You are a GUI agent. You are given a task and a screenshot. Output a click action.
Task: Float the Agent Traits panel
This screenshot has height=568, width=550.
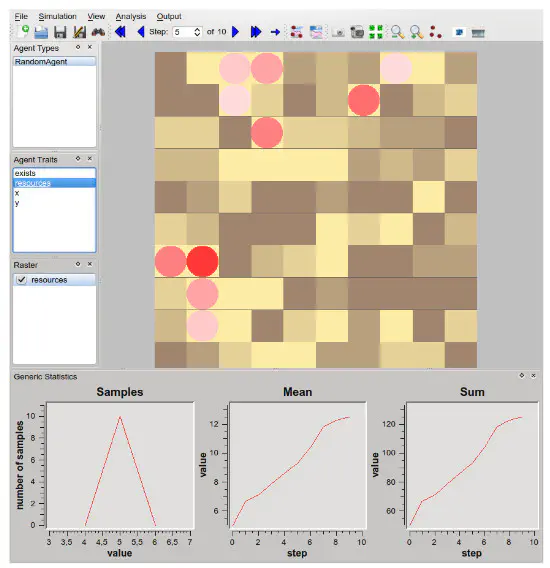(78, 159)
